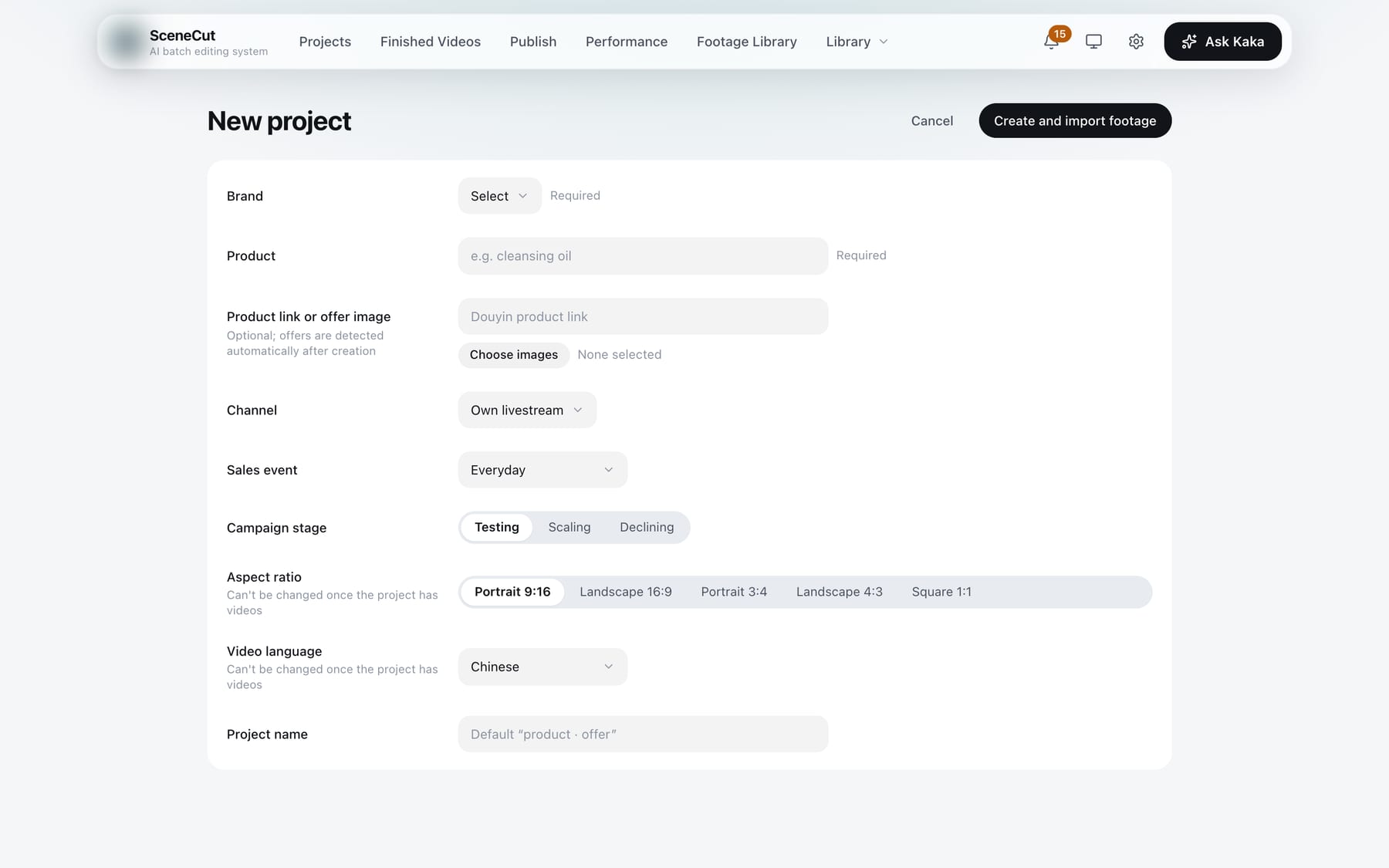Focus the Product name input field

(x=643, y=256)
